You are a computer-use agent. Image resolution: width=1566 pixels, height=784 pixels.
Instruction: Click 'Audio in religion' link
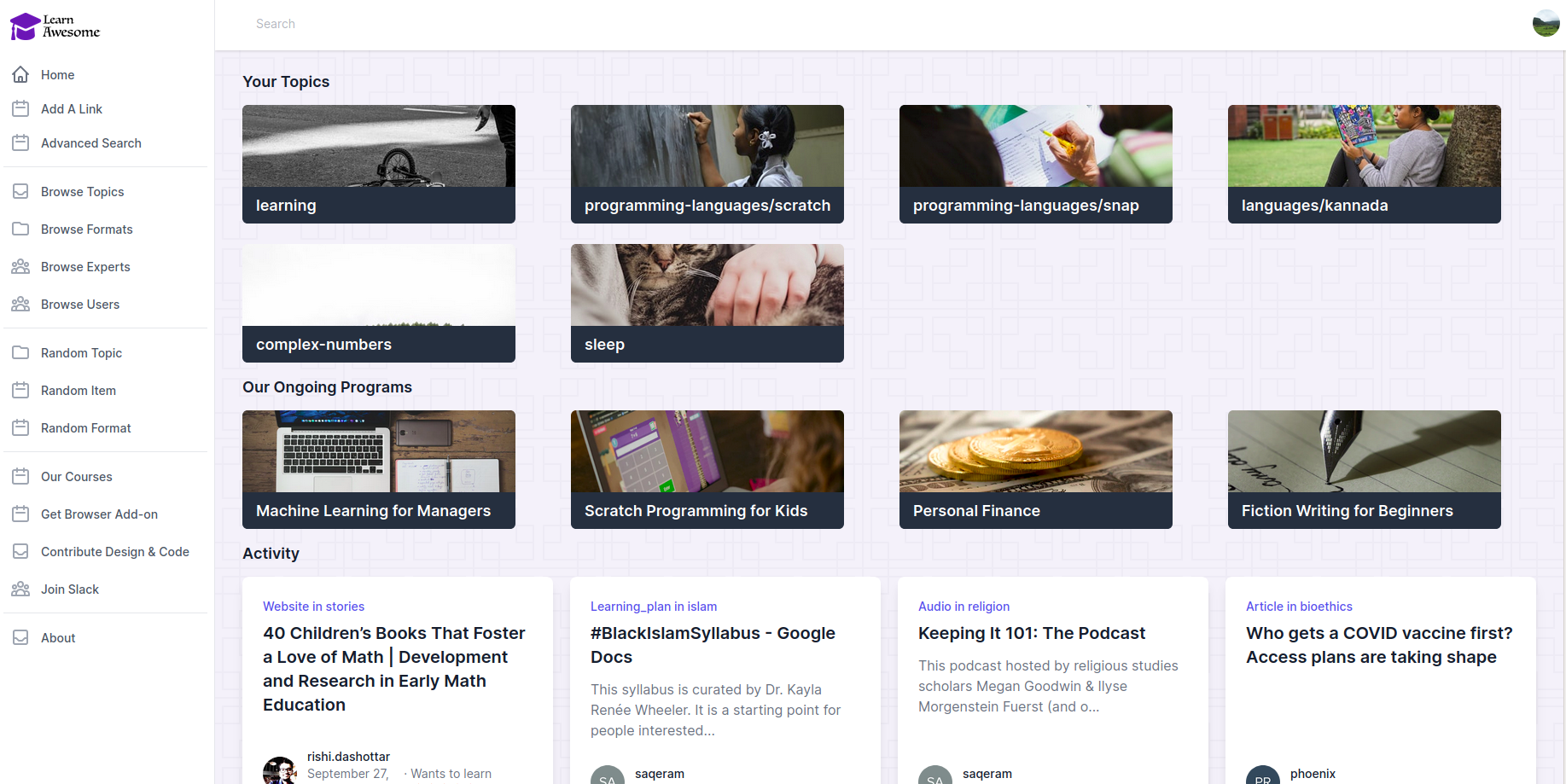pos(963,607)
